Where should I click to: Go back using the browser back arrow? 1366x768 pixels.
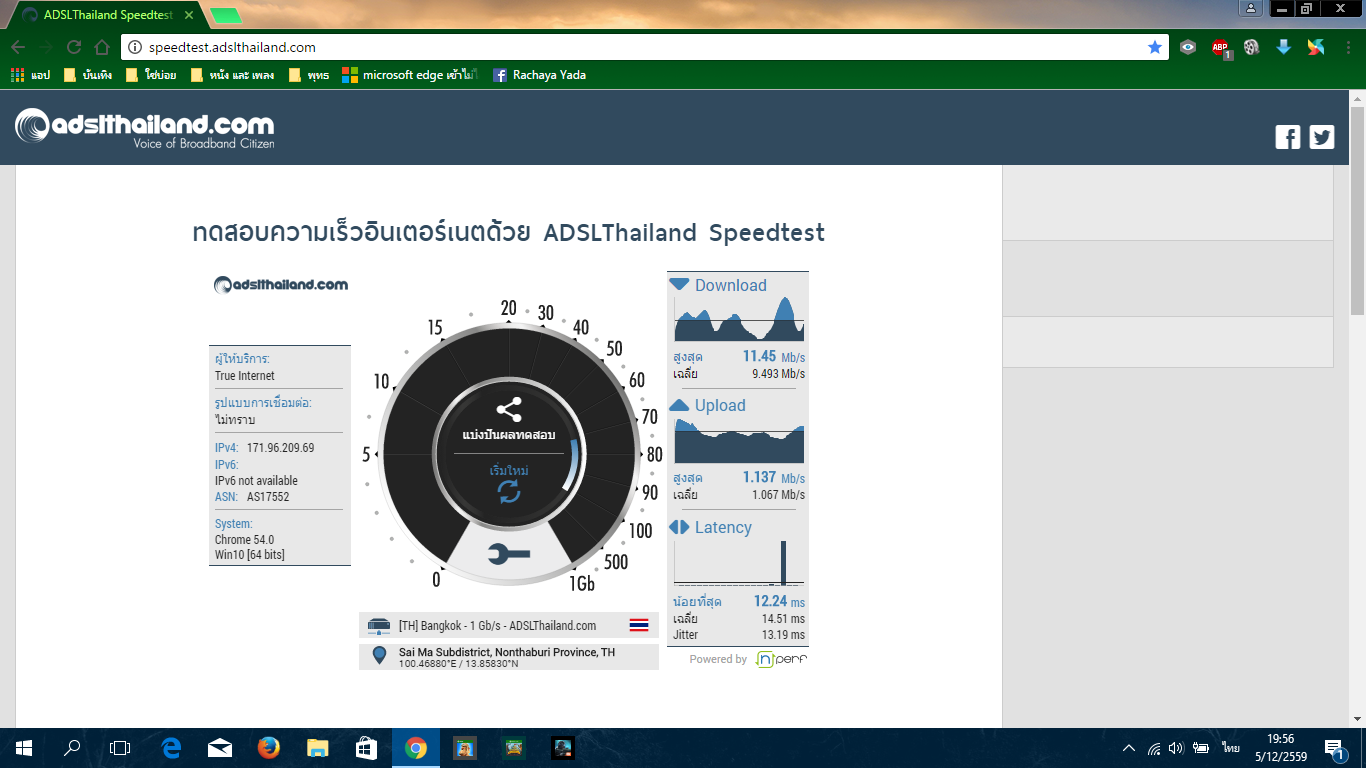tap(18, 47)
